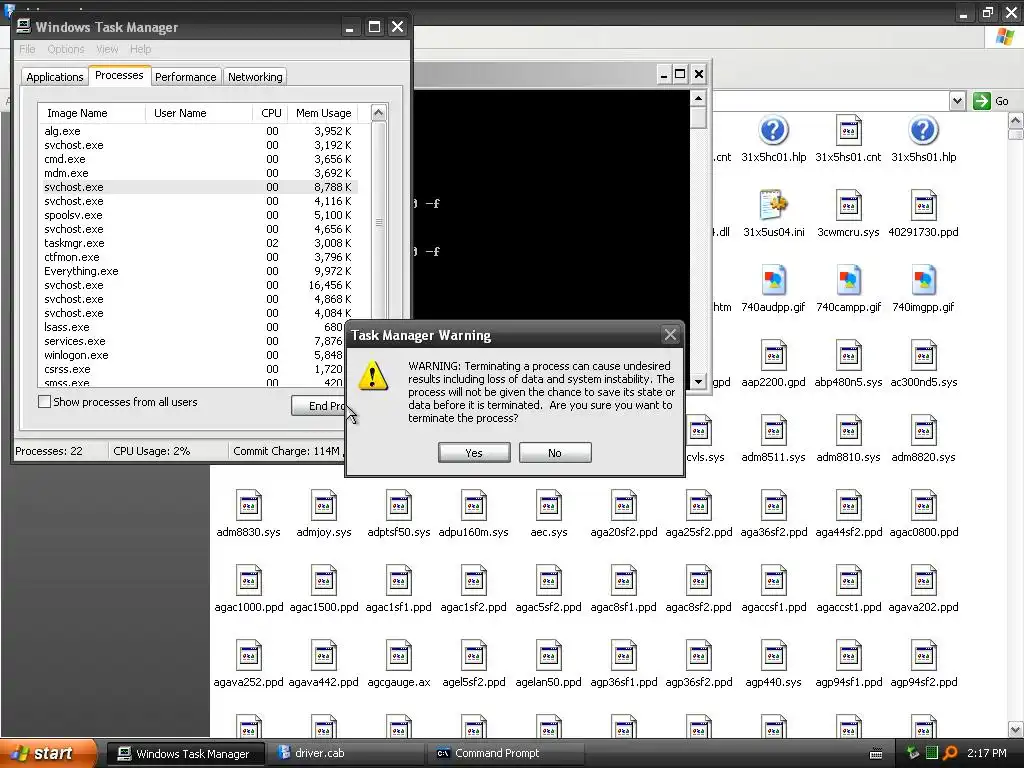The height and width of the screenshot is (768, 1024).
Task: Select the ac300nd5.sys file icon
Action: coord(923,355)
